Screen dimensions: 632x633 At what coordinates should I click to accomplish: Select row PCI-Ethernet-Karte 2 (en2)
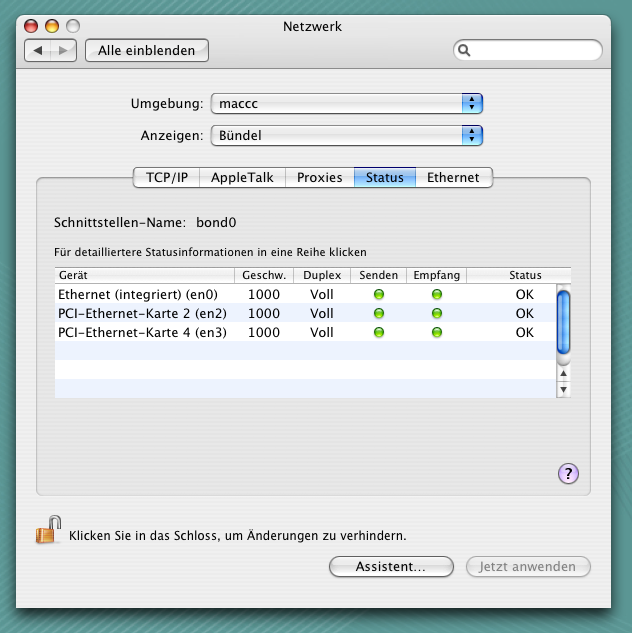[306, 313]
